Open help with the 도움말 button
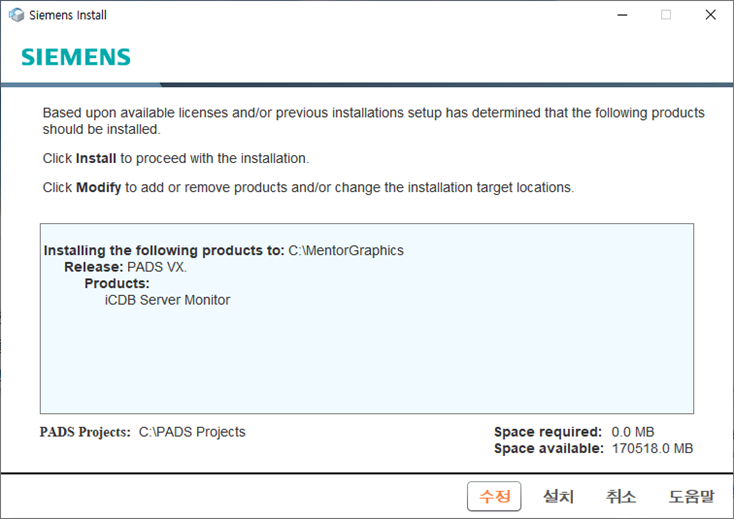Viewport: 734px width, 519px height. (691, 496)
